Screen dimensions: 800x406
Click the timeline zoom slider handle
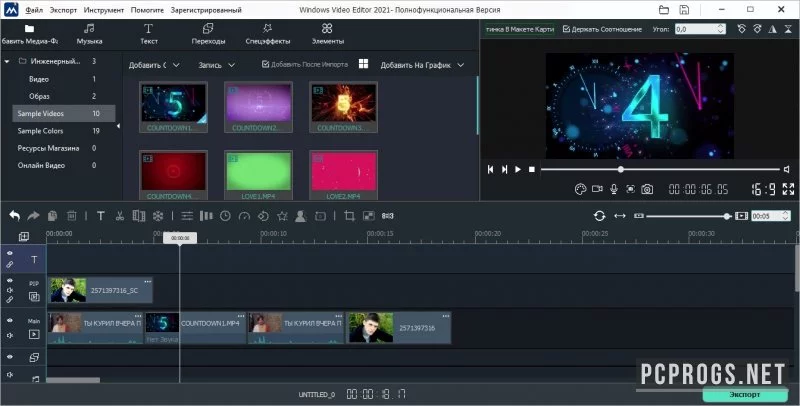(x=727, y=216)
